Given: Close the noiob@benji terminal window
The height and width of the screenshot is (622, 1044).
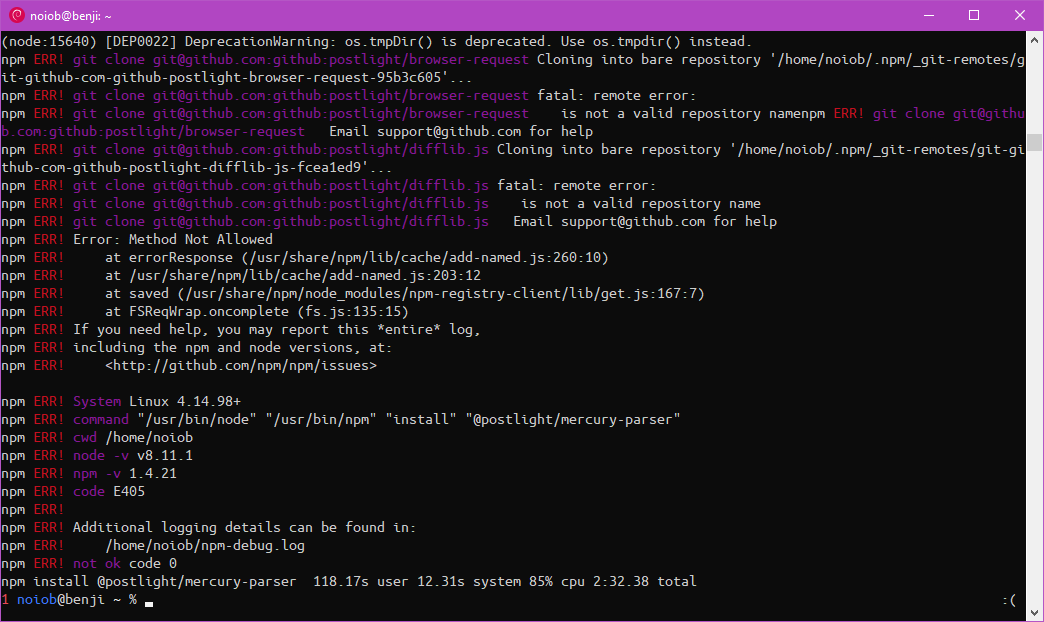Looking at the screenshot, I should 1020,15.
